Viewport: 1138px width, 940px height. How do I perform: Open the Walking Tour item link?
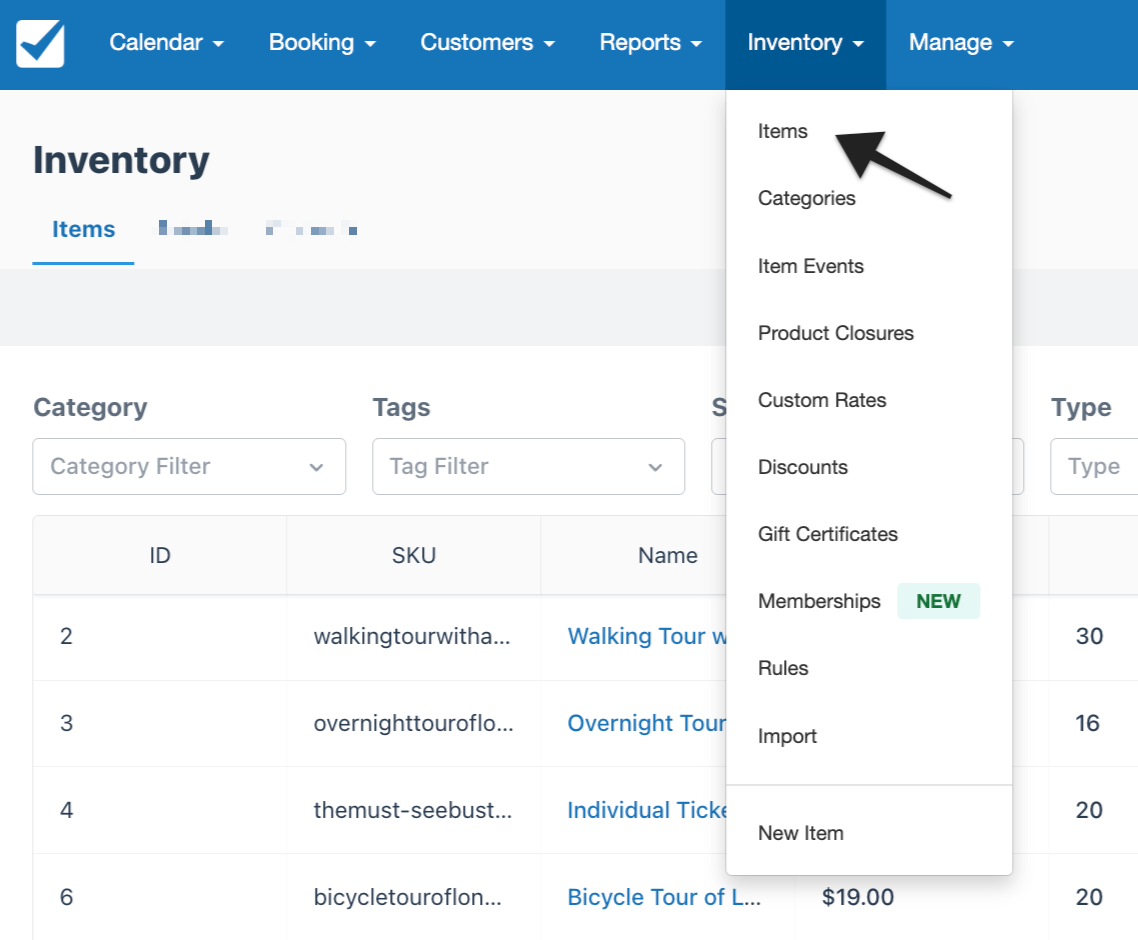[647, 637]
